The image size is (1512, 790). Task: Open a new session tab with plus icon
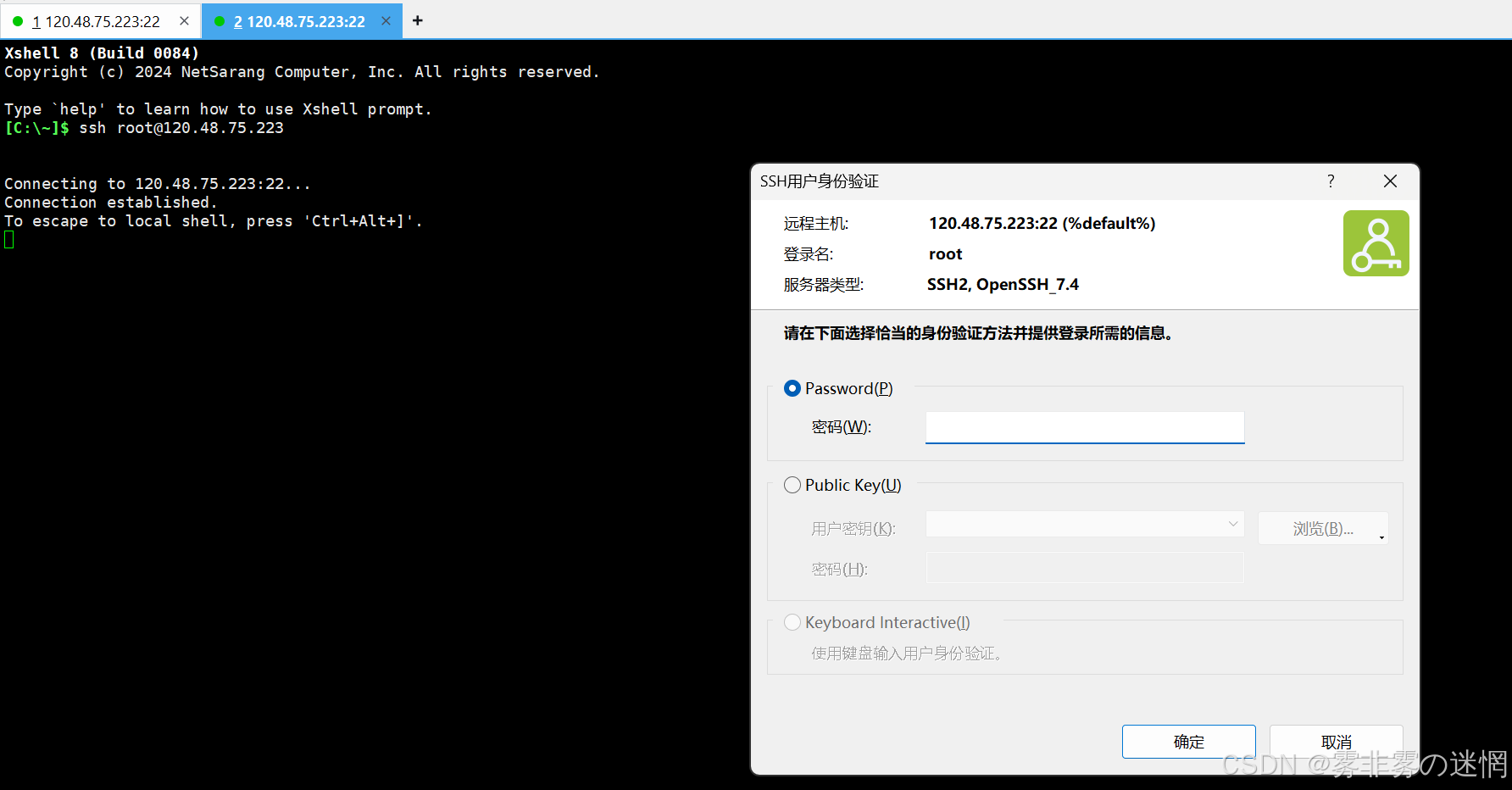coord(418,21)
